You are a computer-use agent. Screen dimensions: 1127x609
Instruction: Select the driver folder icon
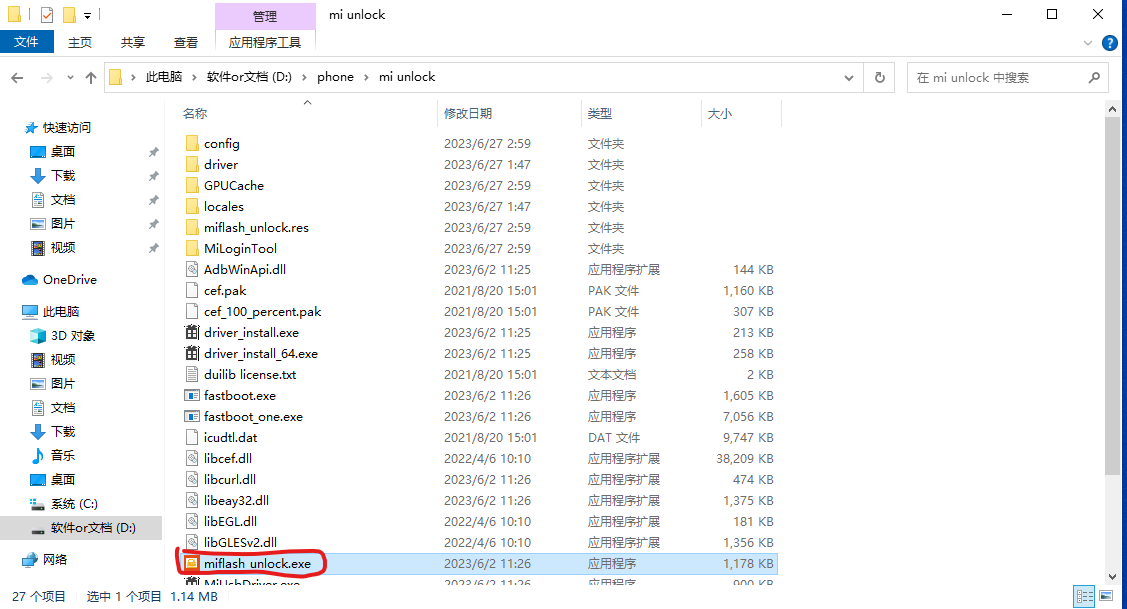click(192, 164)
